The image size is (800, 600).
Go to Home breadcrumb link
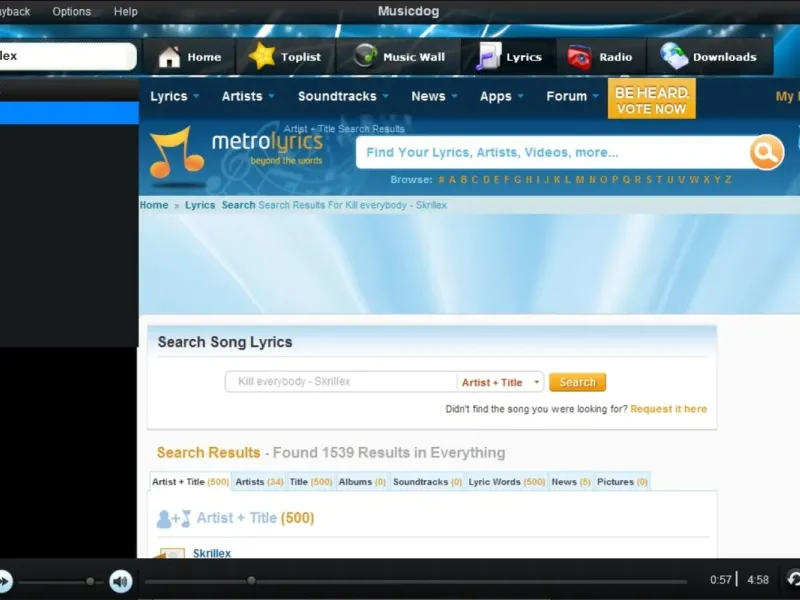tap(154, 205)
